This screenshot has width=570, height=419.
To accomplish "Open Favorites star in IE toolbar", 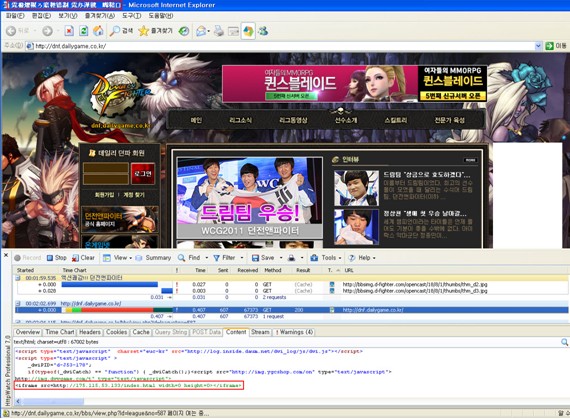I will click(155, 31).
